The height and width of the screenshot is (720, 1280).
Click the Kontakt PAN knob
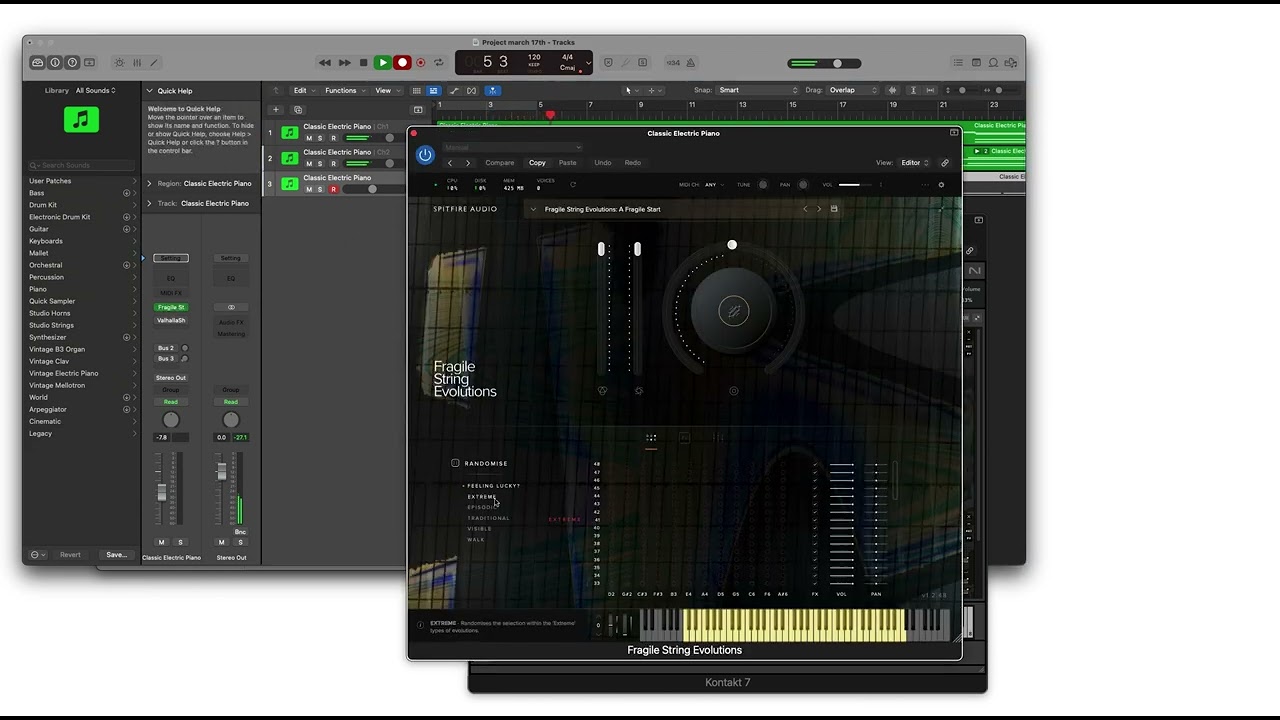click(x=803, y=185)
